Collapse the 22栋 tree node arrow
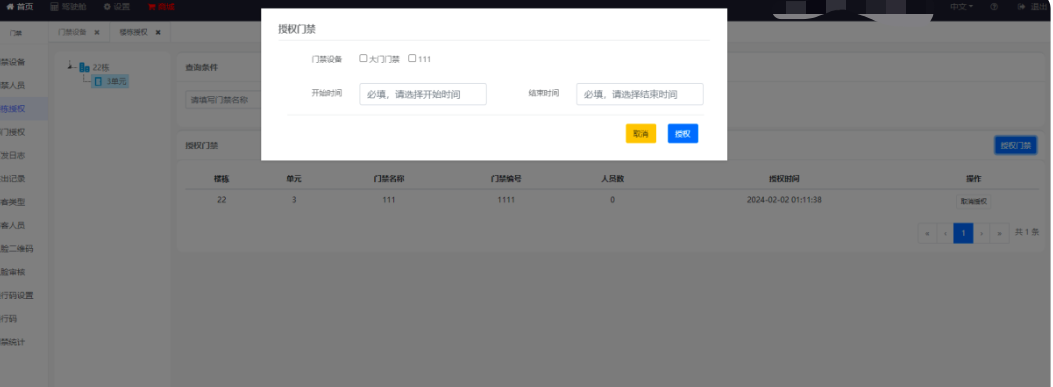1053x387 pixels. [71, 66]
